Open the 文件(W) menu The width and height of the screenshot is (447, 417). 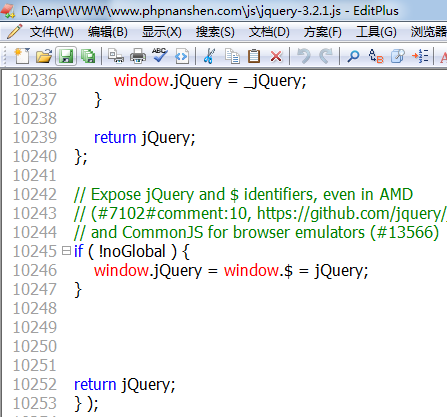coord(51,32)
